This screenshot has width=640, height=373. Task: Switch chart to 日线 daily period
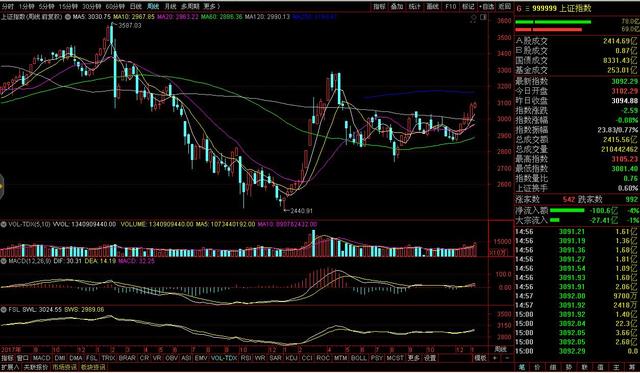(136, 7)
